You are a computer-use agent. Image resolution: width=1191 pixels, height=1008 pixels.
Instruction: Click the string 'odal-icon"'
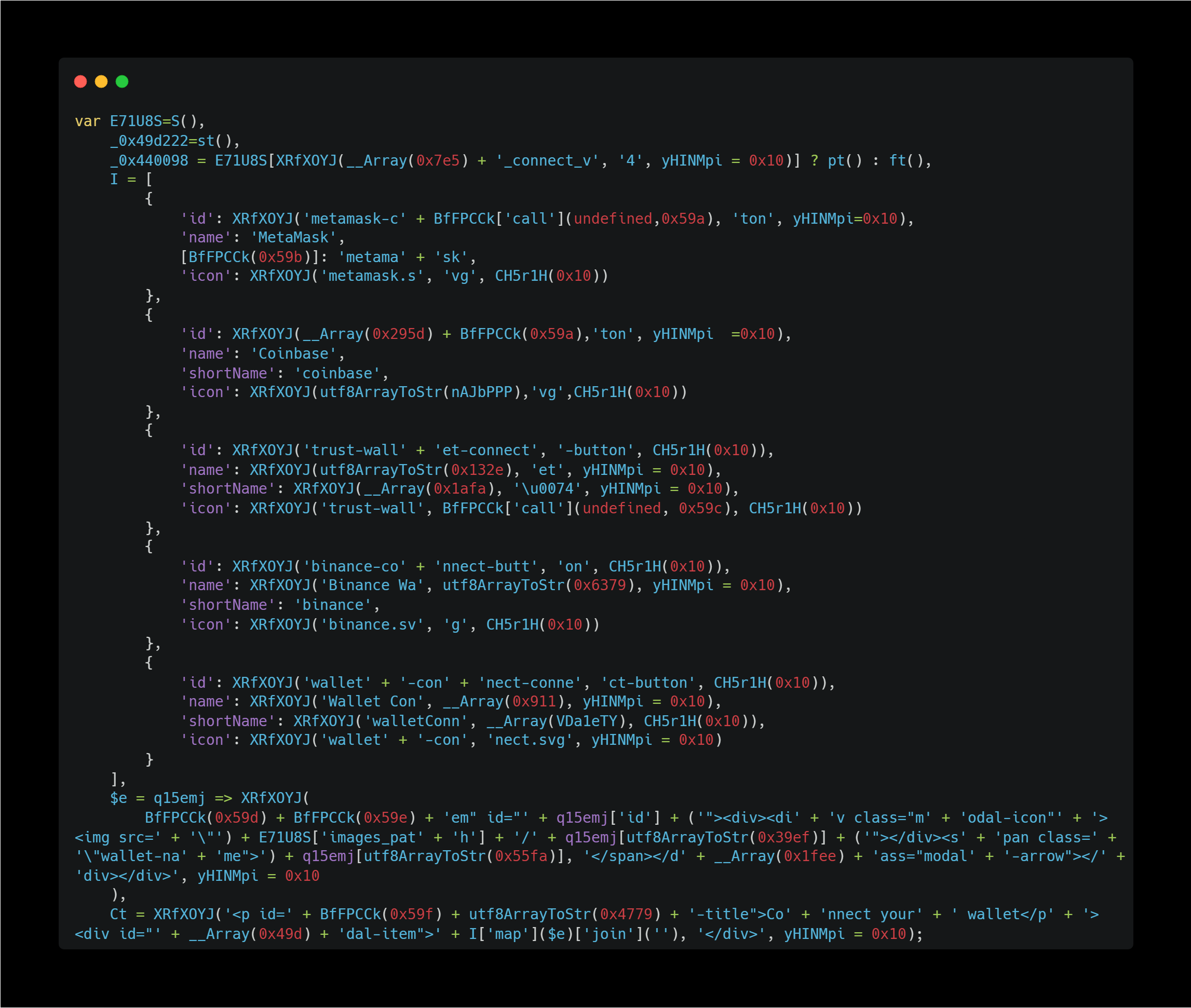coord(1011,818)
